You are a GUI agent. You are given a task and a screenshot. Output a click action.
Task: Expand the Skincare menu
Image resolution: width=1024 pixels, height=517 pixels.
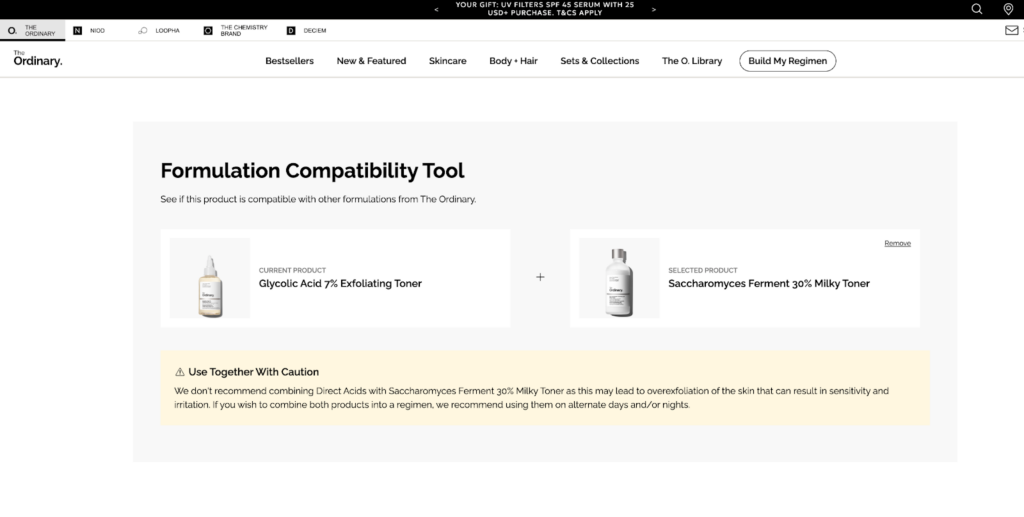click(447, 61)
